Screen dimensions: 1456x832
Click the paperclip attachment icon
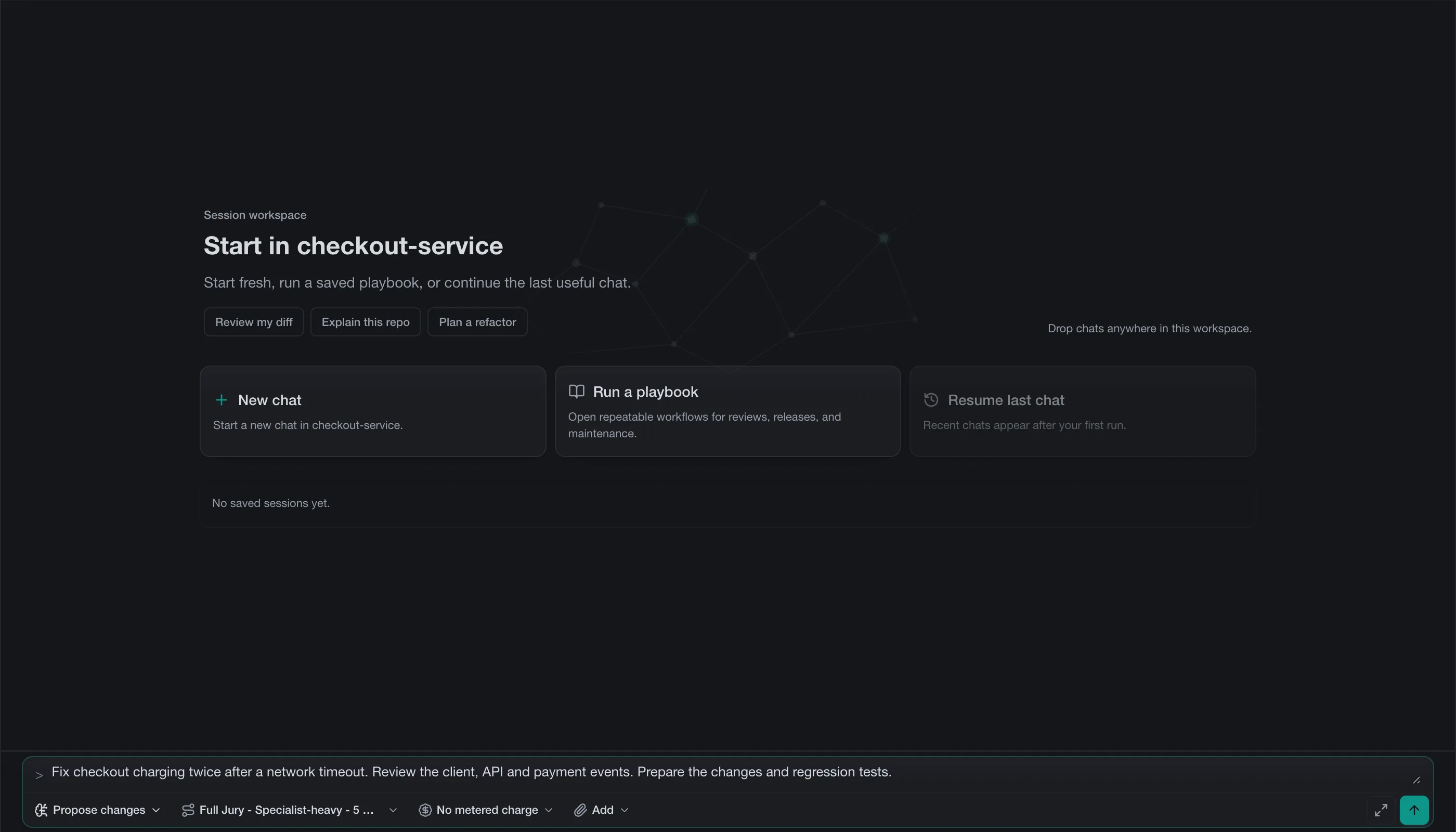(580, 810)
